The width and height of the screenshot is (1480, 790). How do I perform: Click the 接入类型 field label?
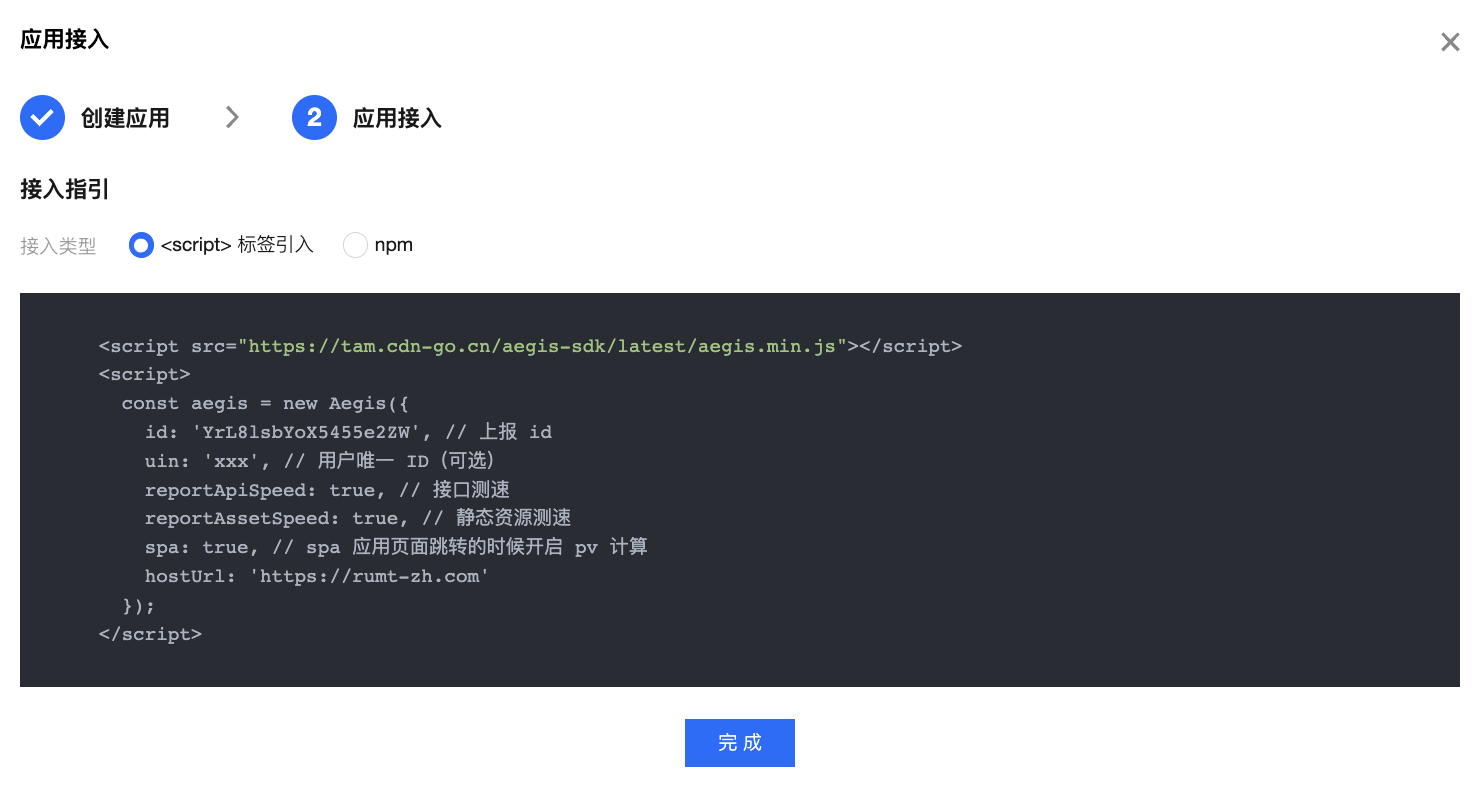point(58,246)
